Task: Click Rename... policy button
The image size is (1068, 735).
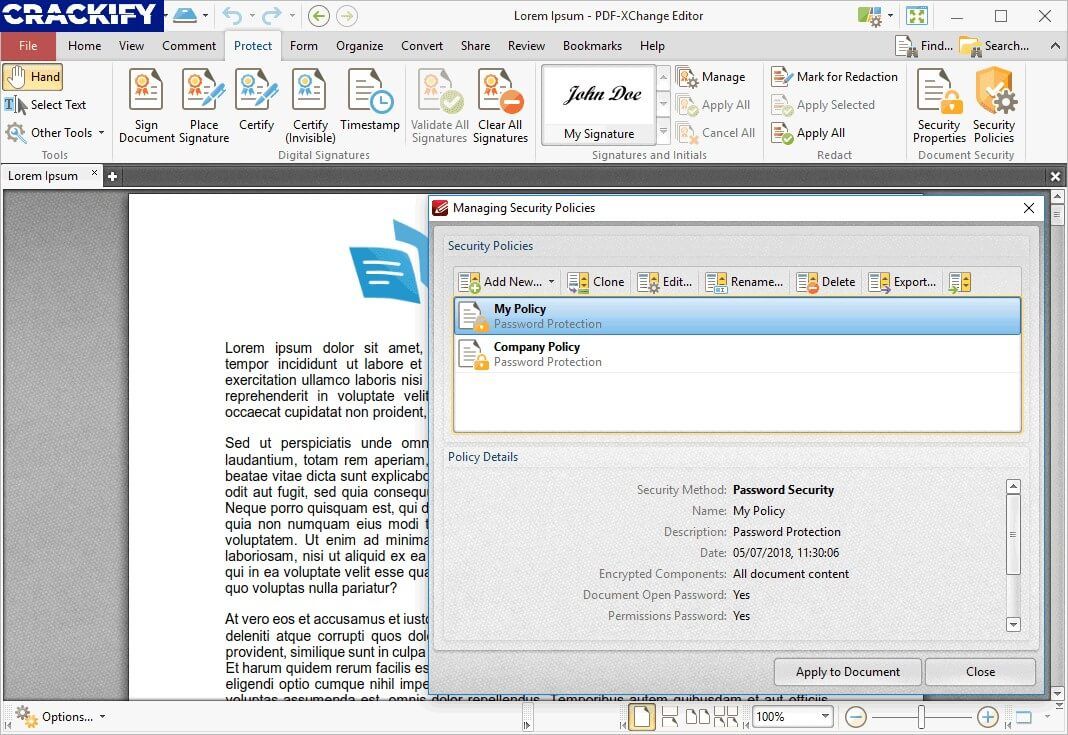Action: click(x=744, y=282)
